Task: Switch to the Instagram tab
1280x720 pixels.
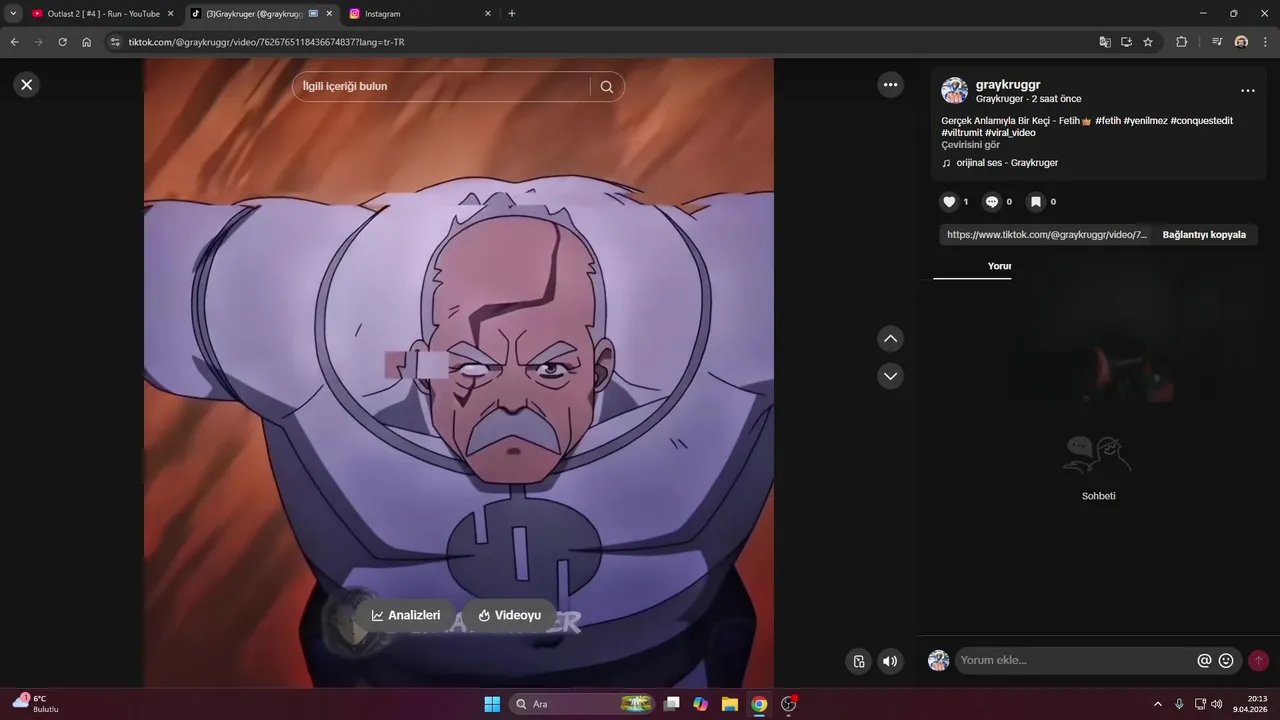Action: click(420, 14)
